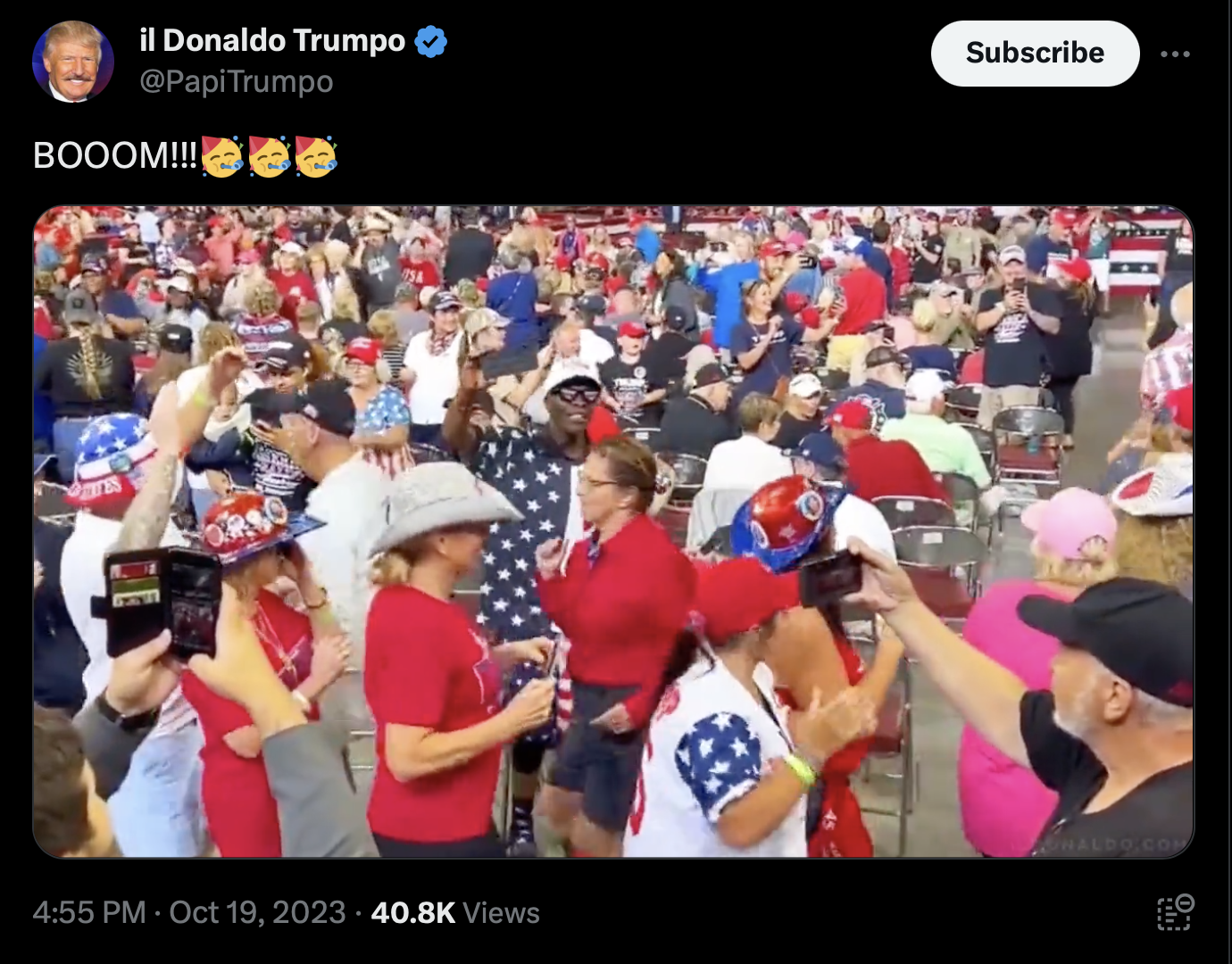Image resolution: width=1232 pixels, height=964 pixels.
Task: Click the man in the star-spangled shirt
Action: point(527,500)
